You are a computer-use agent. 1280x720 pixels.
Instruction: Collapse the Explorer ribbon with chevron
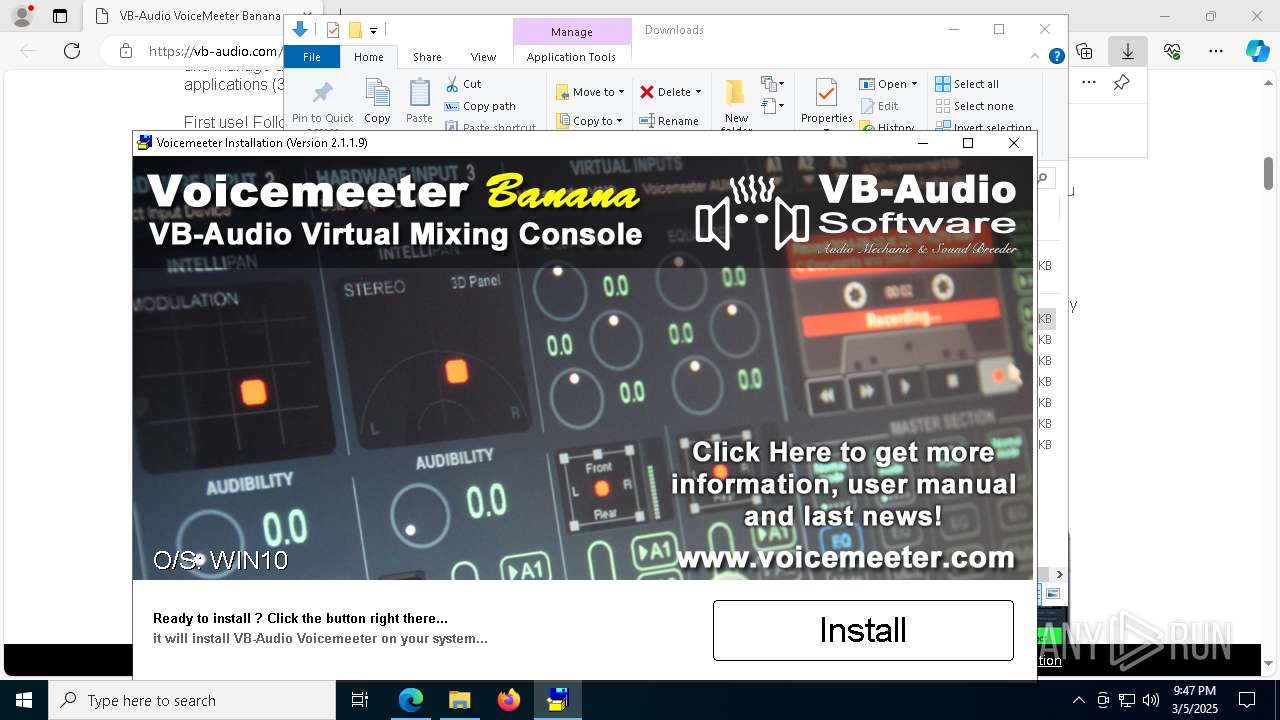click(x=1035, y=57)
